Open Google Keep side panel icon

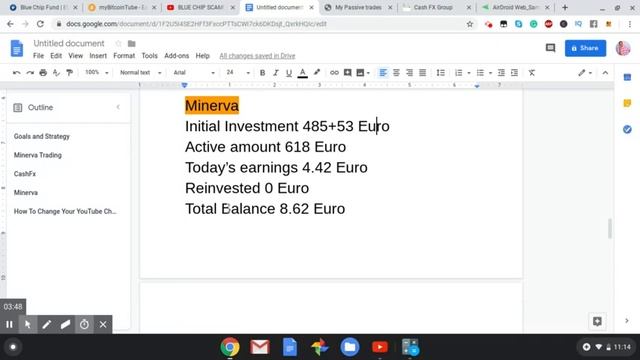[x=627, y=103]
